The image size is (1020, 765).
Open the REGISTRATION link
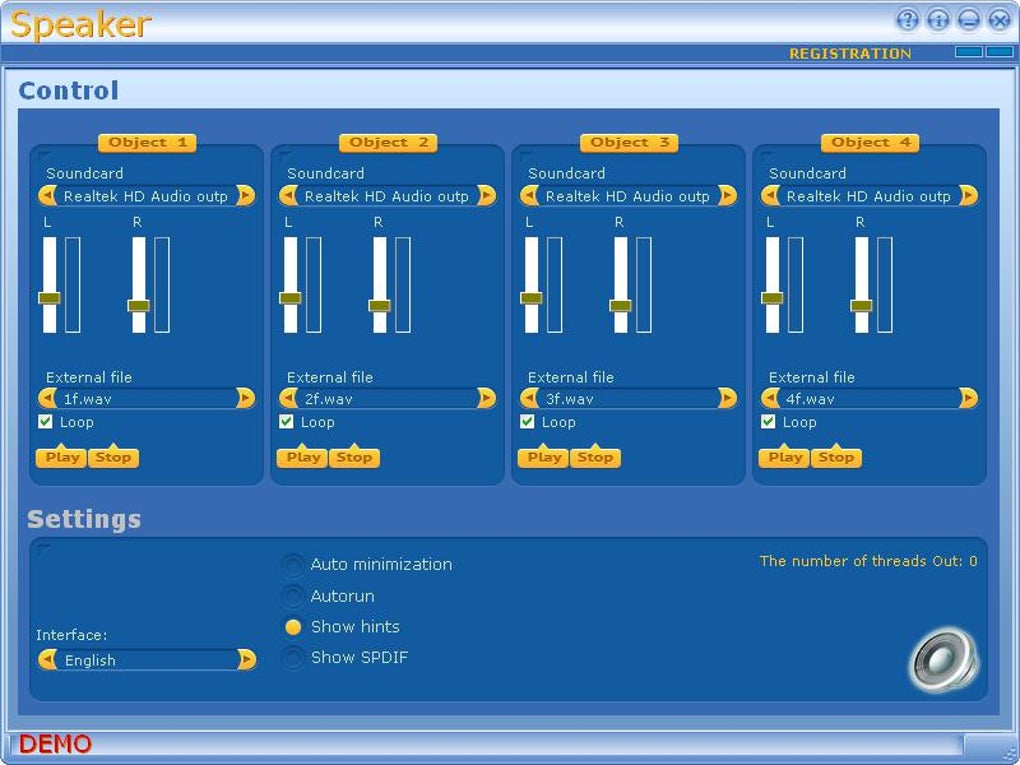(x=850, y=53)
